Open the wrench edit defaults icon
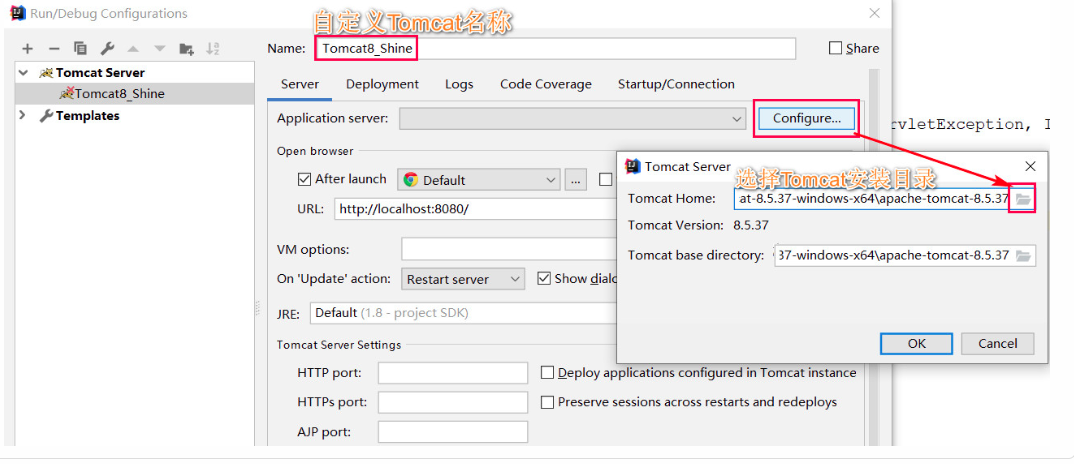Screen dimensions: 1074x464 pyautogui.click(x=107, y=49)
